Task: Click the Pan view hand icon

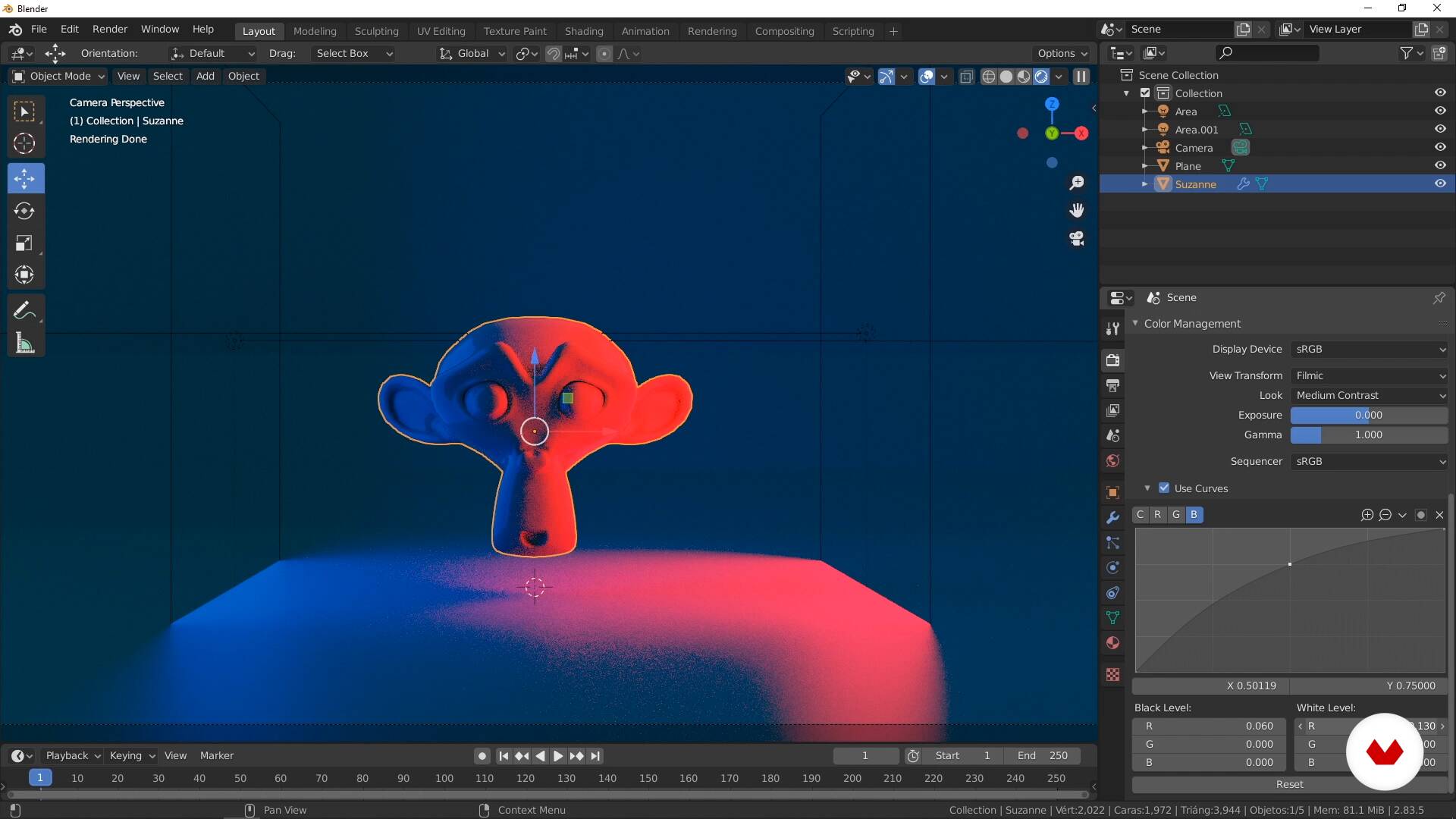Action: [x=1076, y=210]
